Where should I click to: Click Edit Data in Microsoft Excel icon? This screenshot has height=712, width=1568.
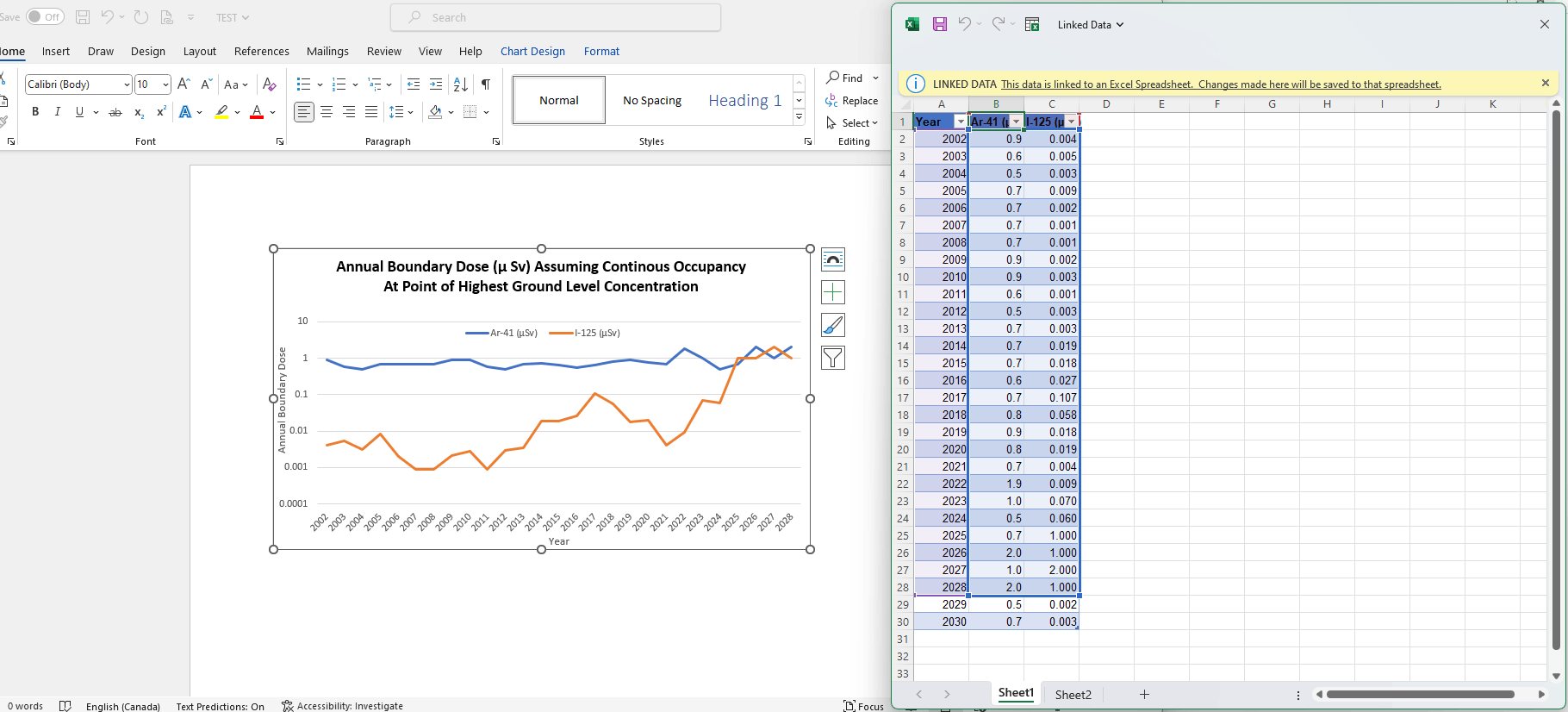(1032, 25)
